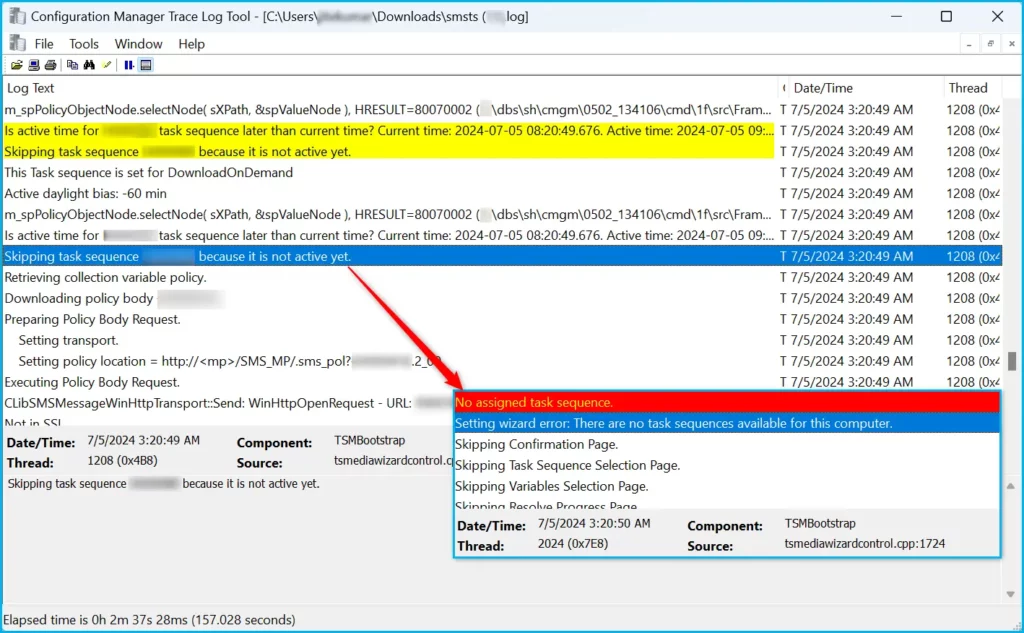Click the Open on Server computer icon
This screenshot has width=1024, height=633.
33,65
